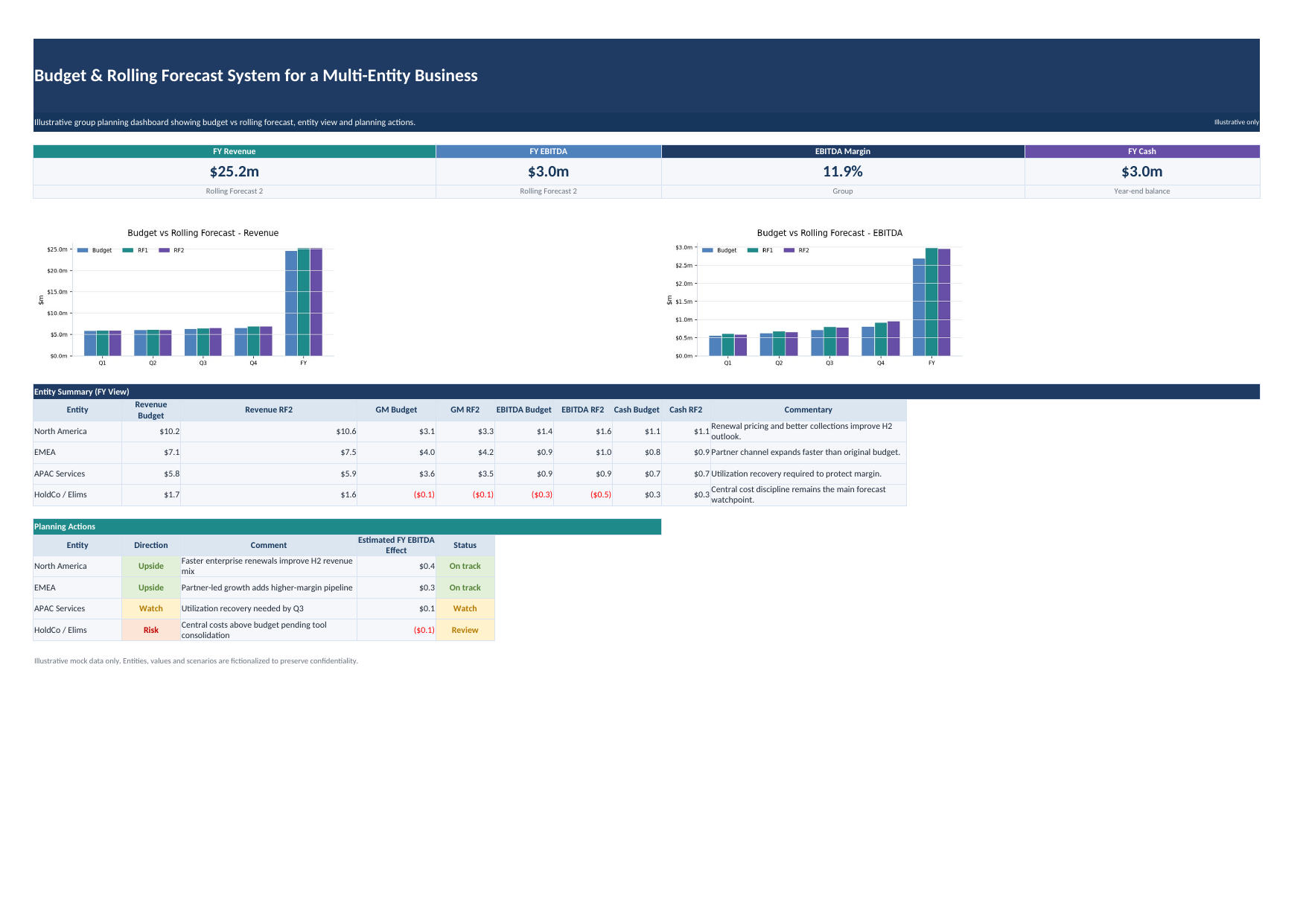This screenshot has width=1306, height=924.
Task: Click the 'Illustrative mock data only' footnote
Action: click(196, 661)
